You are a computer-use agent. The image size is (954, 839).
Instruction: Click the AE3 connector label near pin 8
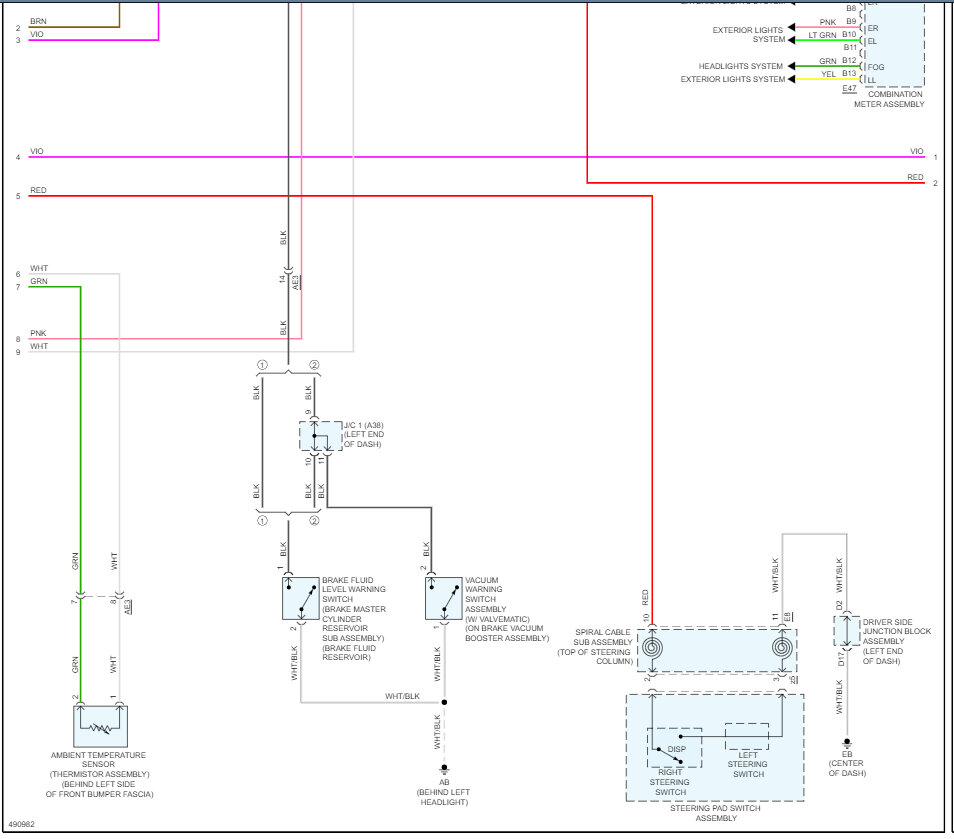(127, 607)
